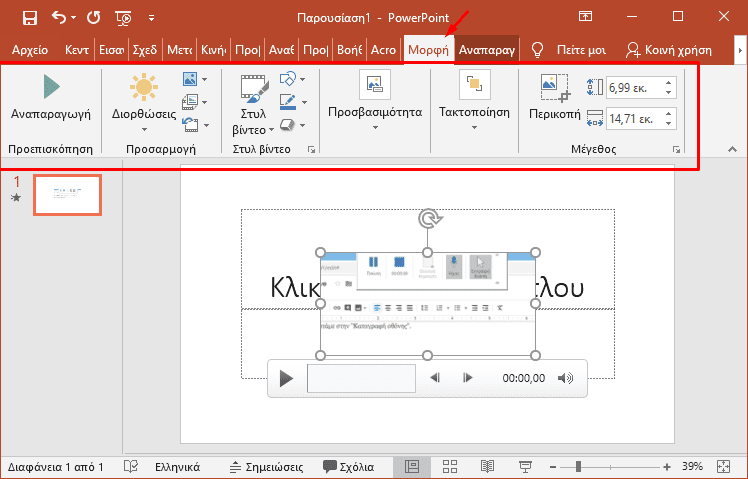Click the rotation handle above the video
Image resolution: width=748 pixels, height=479 pixels.
click(429, 219)
